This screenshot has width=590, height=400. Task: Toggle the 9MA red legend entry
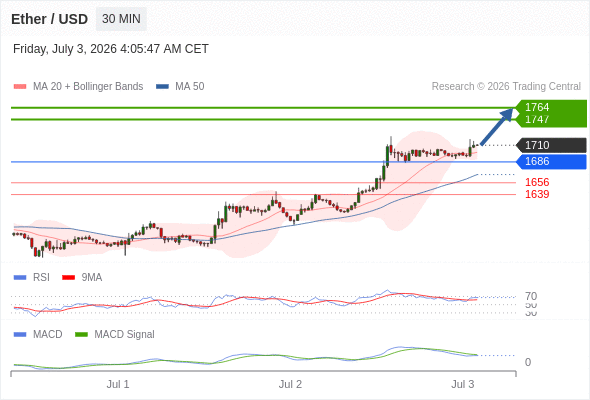[82, 277]
